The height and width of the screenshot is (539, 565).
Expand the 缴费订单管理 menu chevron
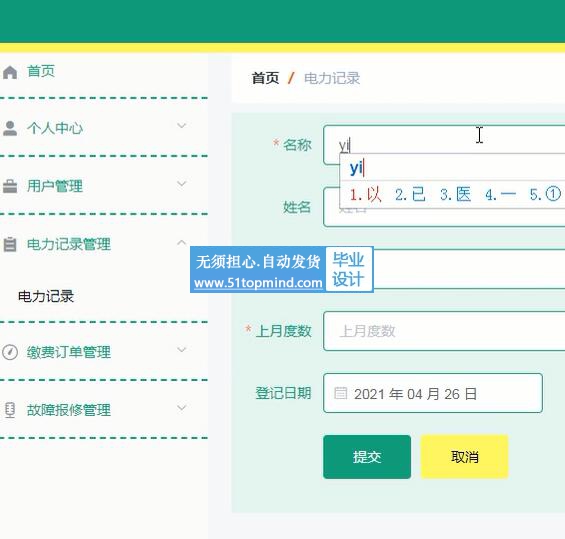(x=182, y=349)
